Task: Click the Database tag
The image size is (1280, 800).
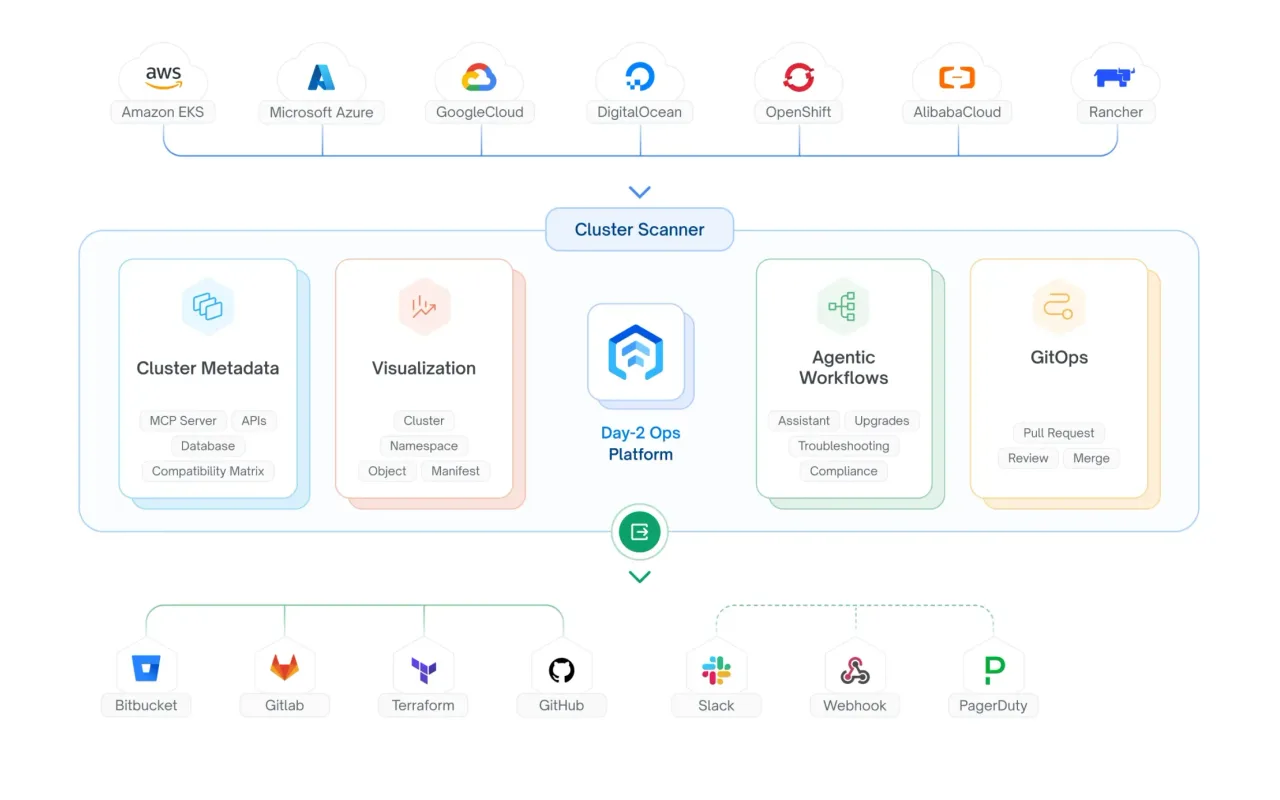Action: (x=208, y=446)
